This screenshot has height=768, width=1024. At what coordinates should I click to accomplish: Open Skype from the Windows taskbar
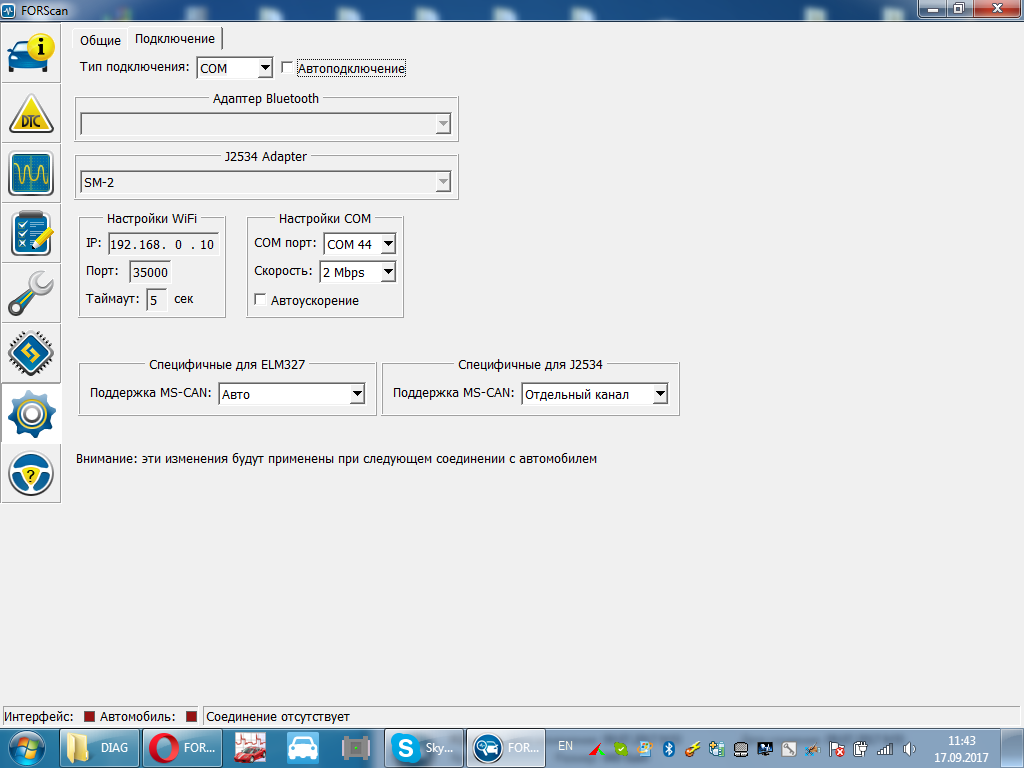coord(424,747)
